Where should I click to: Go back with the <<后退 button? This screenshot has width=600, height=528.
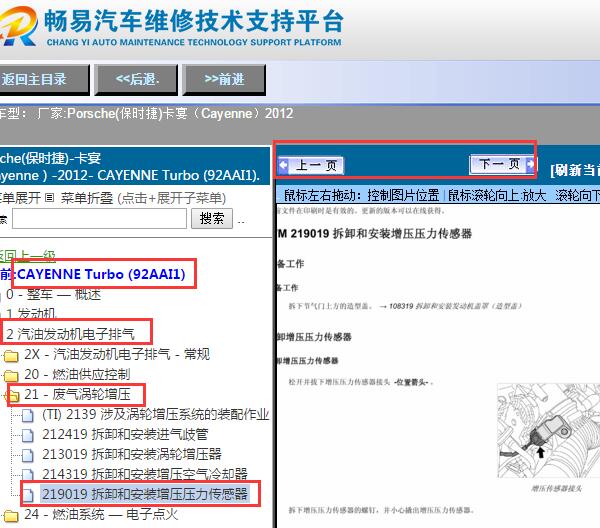tap(136, 80)
